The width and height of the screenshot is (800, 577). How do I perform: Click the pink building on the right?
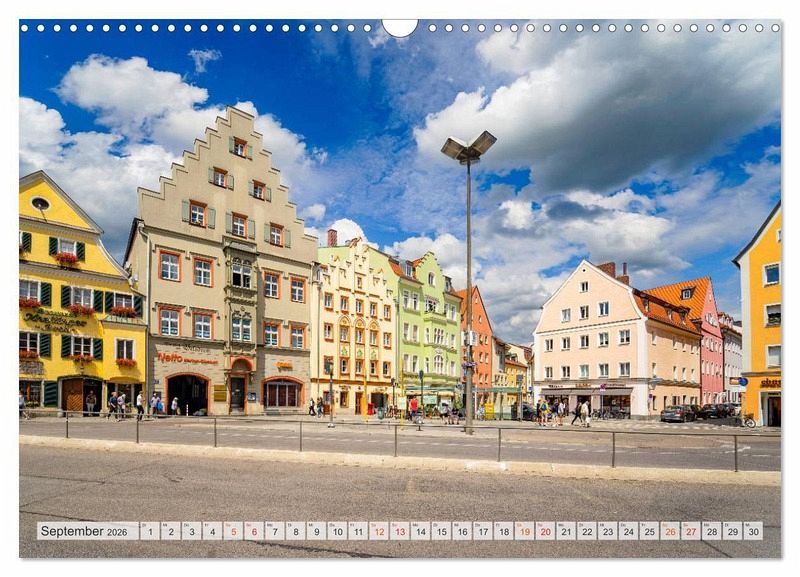pyautogui.click(x=711, y=350)
